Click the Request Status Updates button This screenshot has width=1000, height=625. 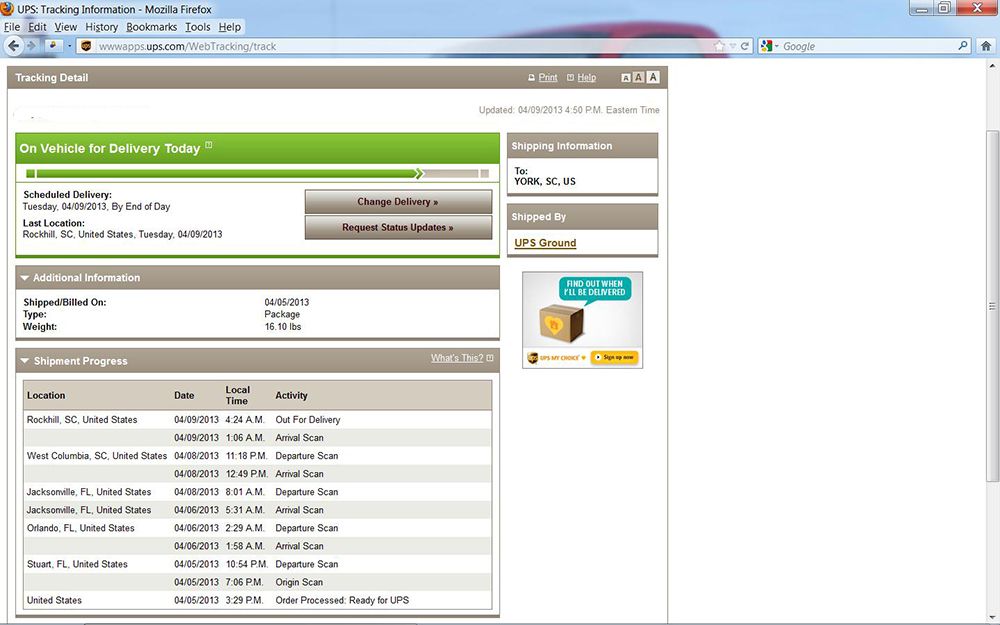click(x=398, y=227)
